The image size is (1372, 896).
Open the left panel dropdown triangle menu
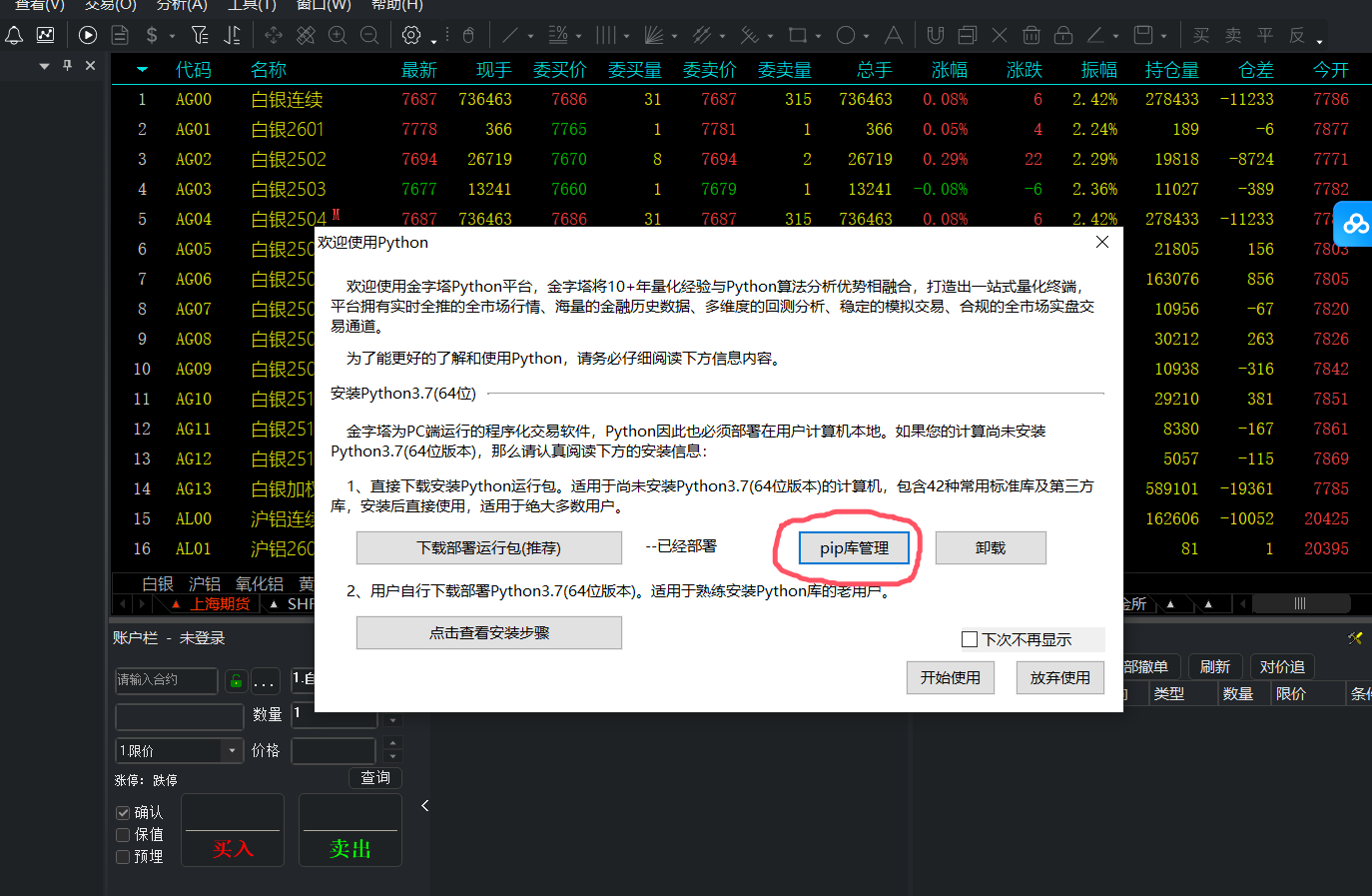[x=44, y=66]
